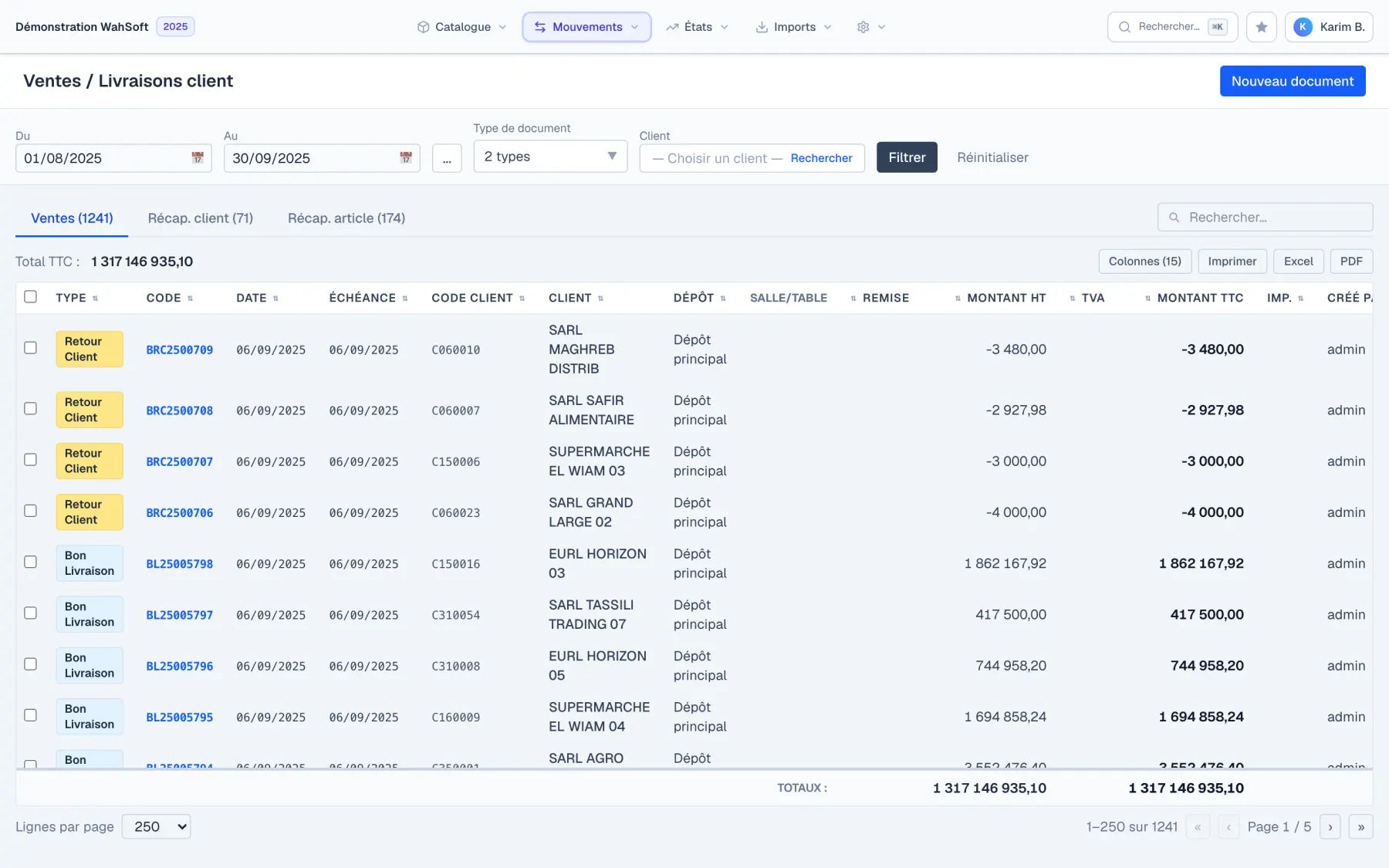This screenshot has width=1389, height=868.
Task: Open global Rechercher search bar
Action: click(1172, 27)
